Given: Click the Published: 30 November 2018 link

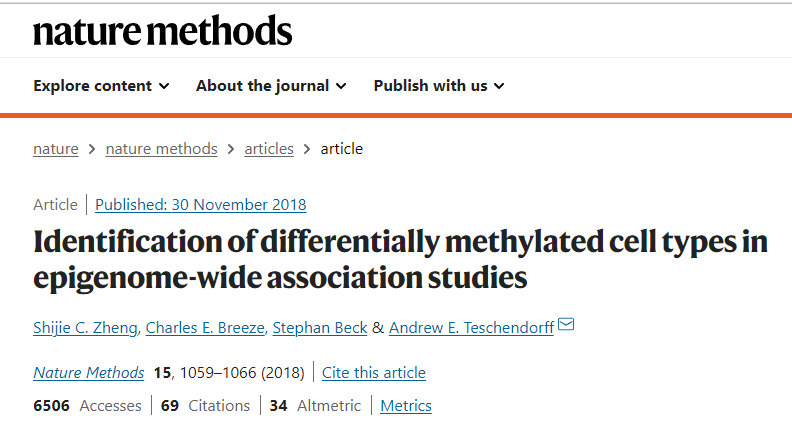Looking at the screenshot, I should click(201, 205).
